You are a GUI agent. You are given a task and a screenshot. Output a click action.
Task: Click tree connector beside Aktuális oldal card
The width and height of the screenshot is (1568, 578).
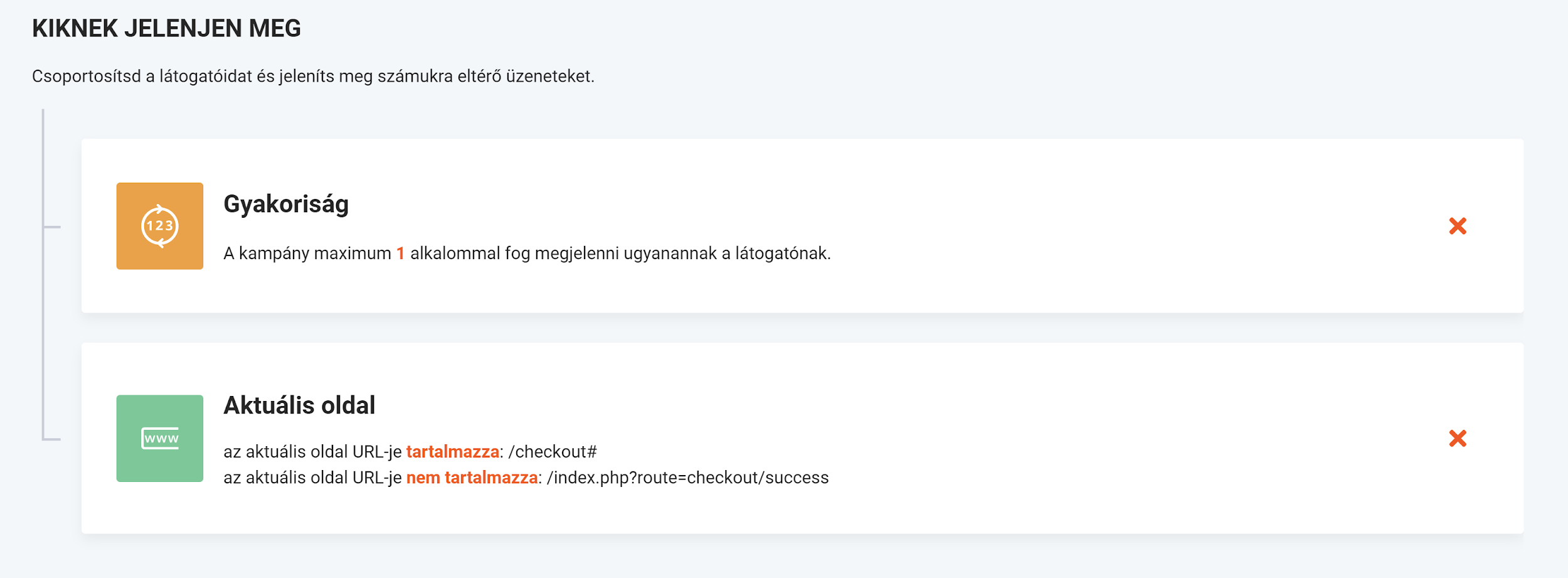pyautogui.click(x=51, y=439)
